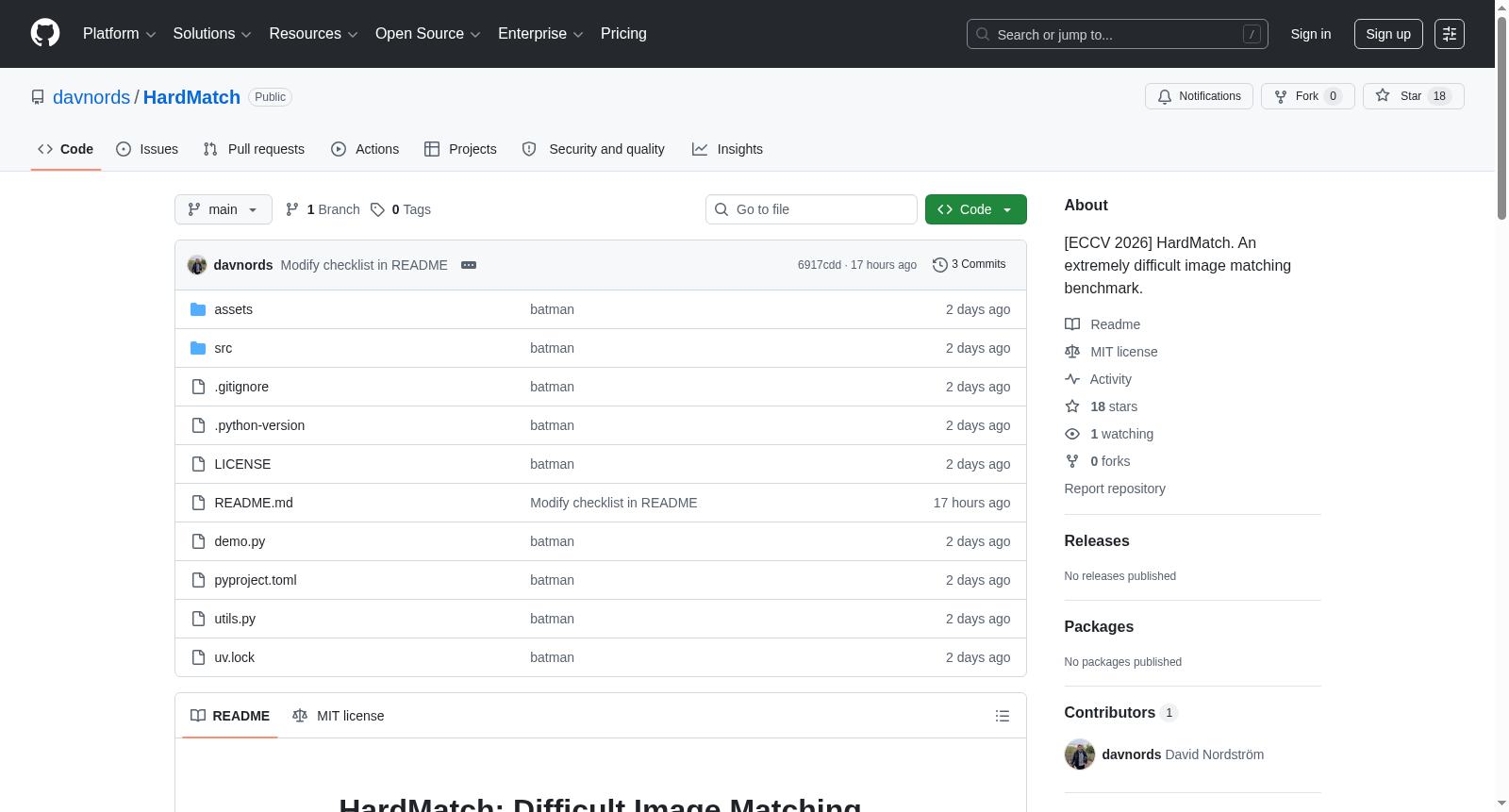Click the scale icon beside MIT license in About
The width and height of the screenshot is (1509, 812).
(1072, 352)
